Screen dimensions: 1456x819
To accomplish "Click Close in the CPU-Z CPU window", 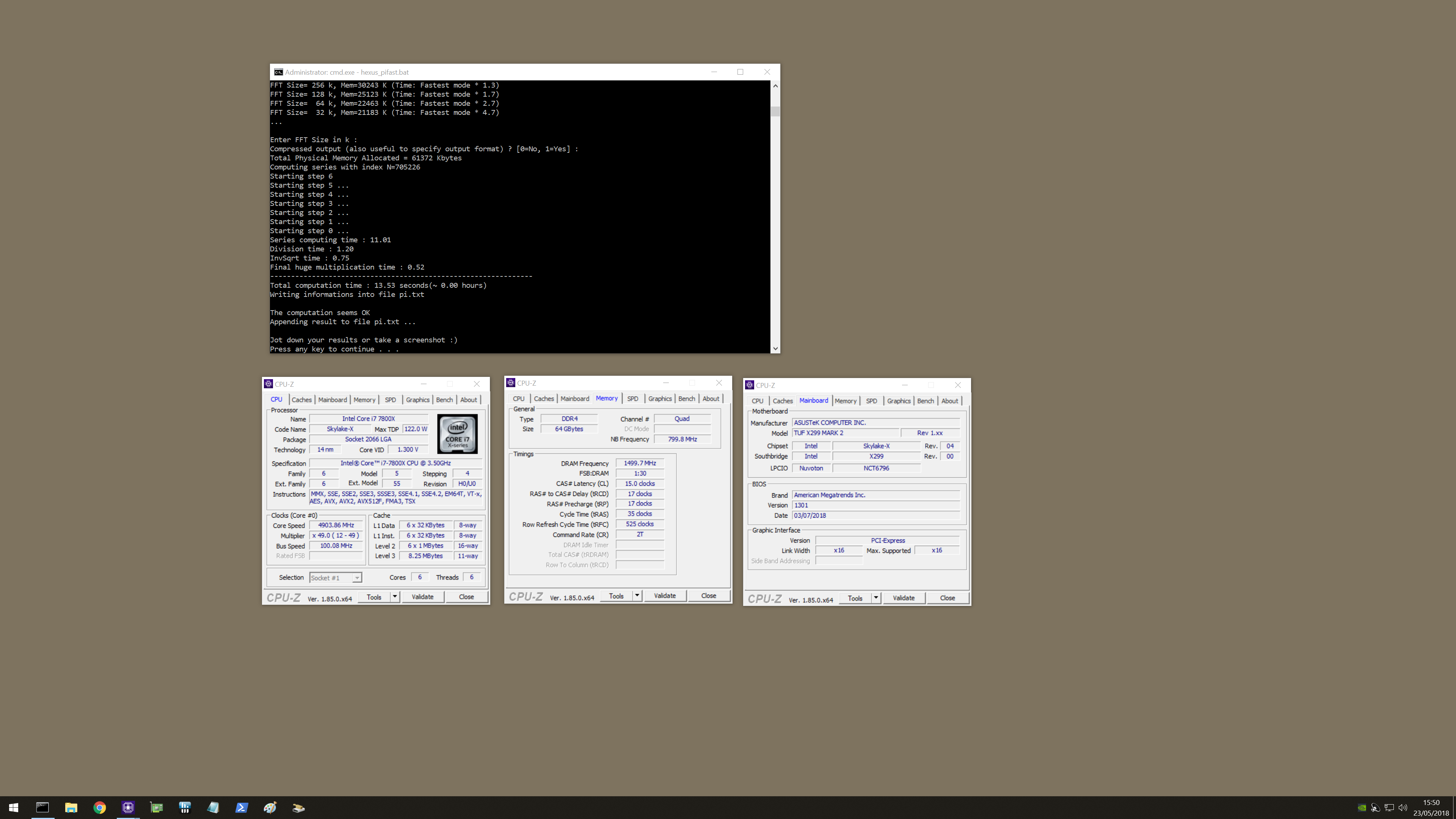I will click(x=466, y=597).
